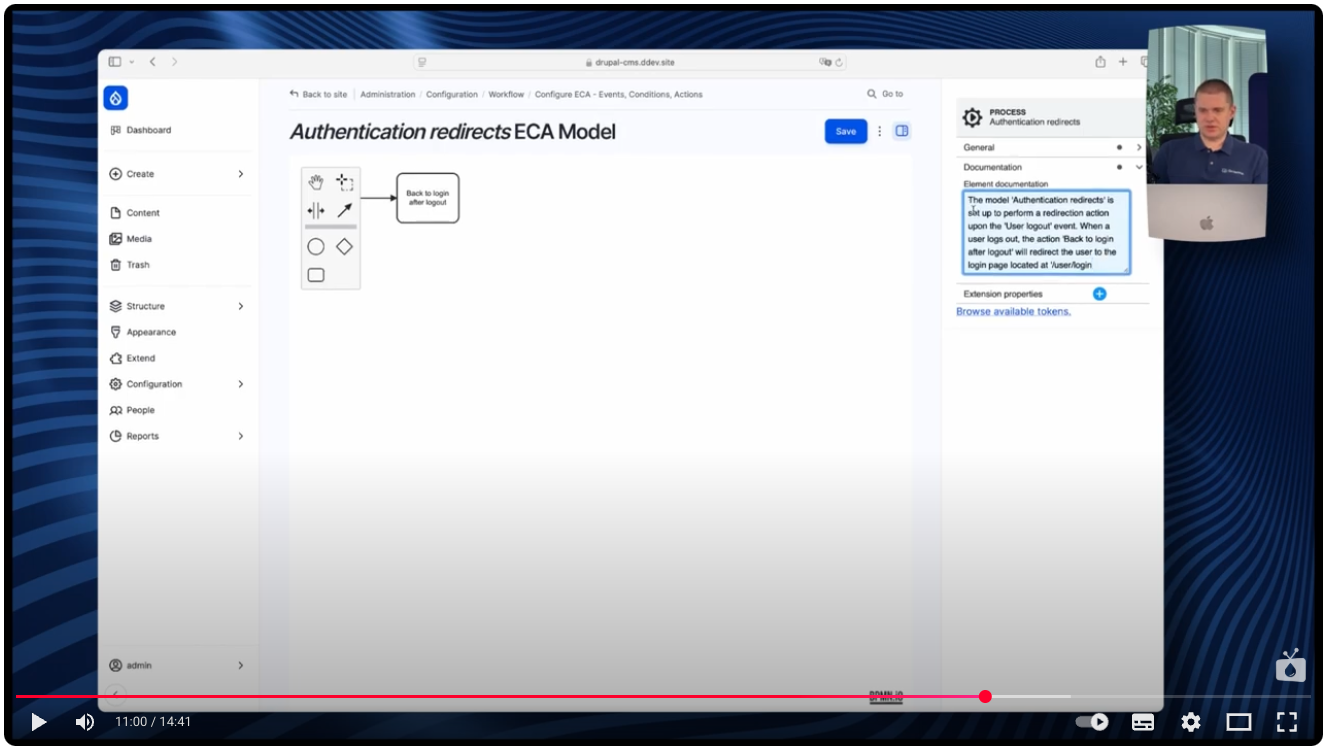The image size is (1327, 748).
Task: Mute the video player audio
Action: tap(84, 721)
